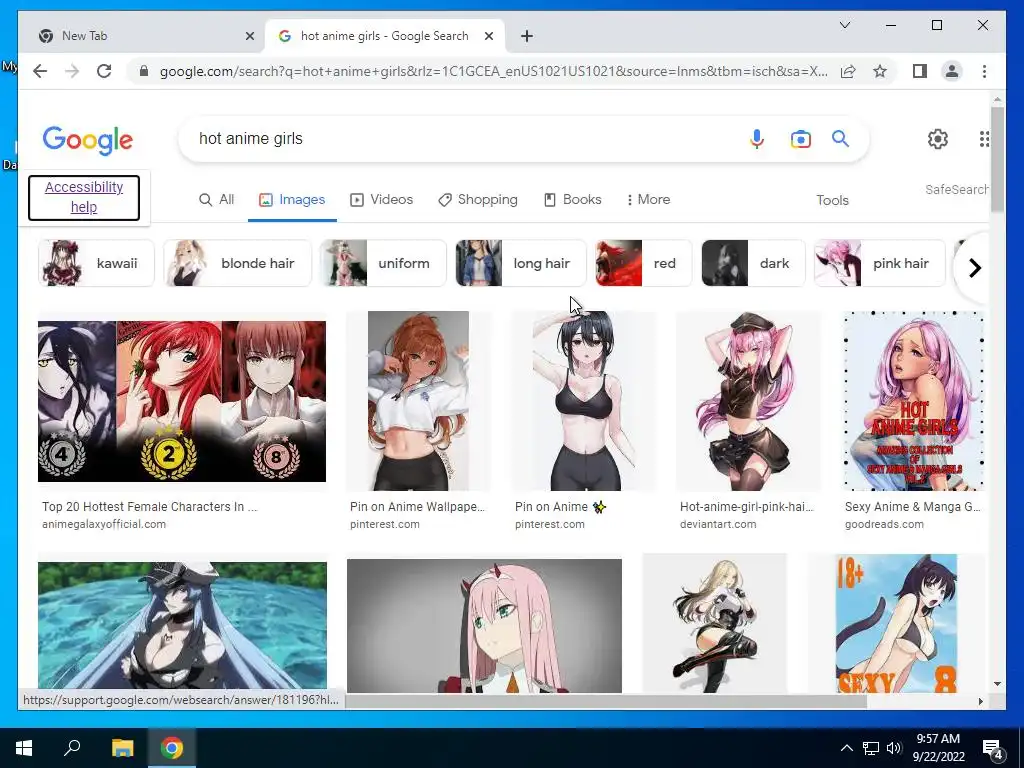Go back with the browser back arrow
The width and height of the screenshot is (1024, 768).
click(x=40, y=71)
